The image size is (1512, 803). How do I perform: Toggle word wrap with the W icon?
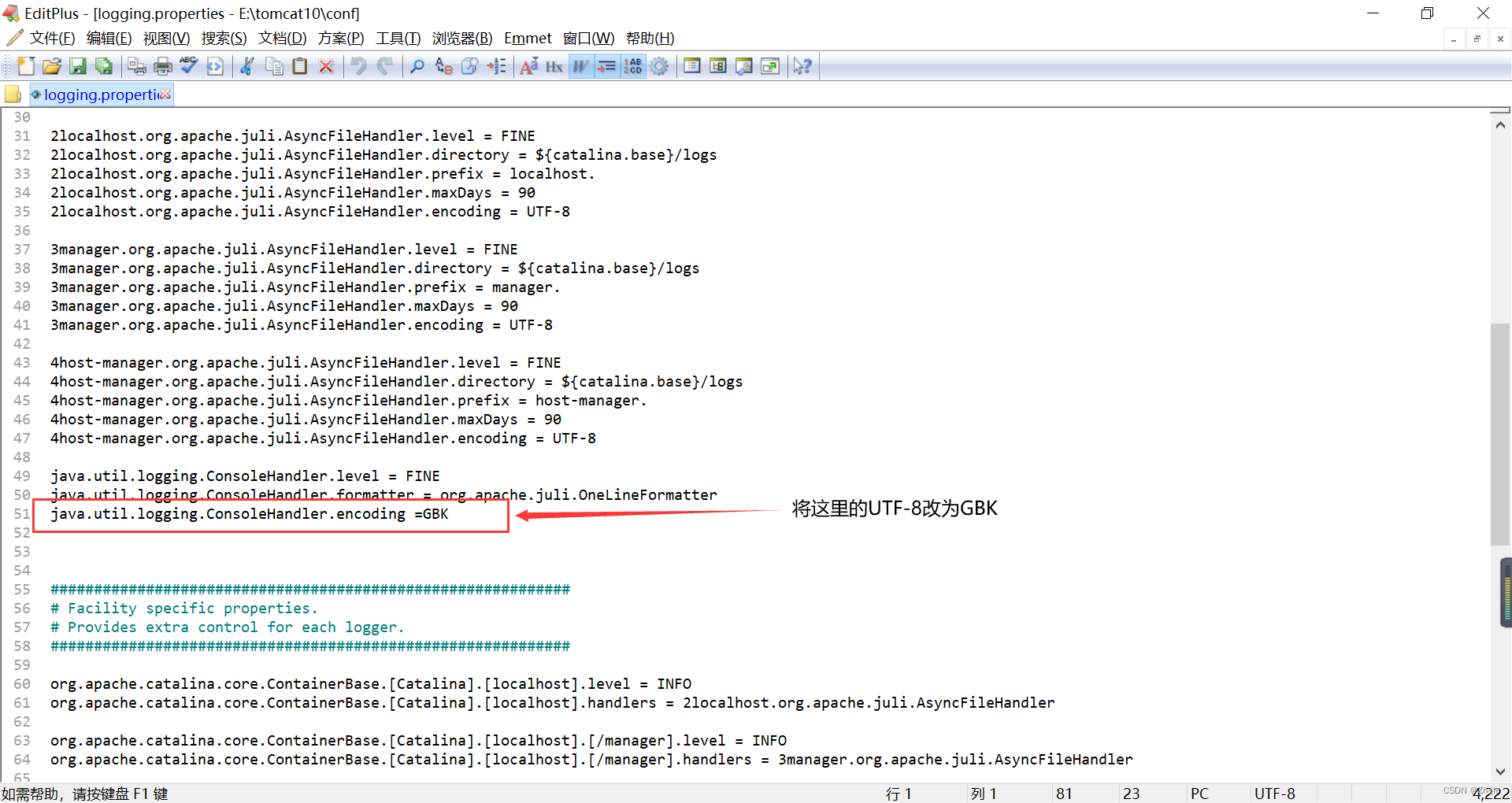click(580, 66)
